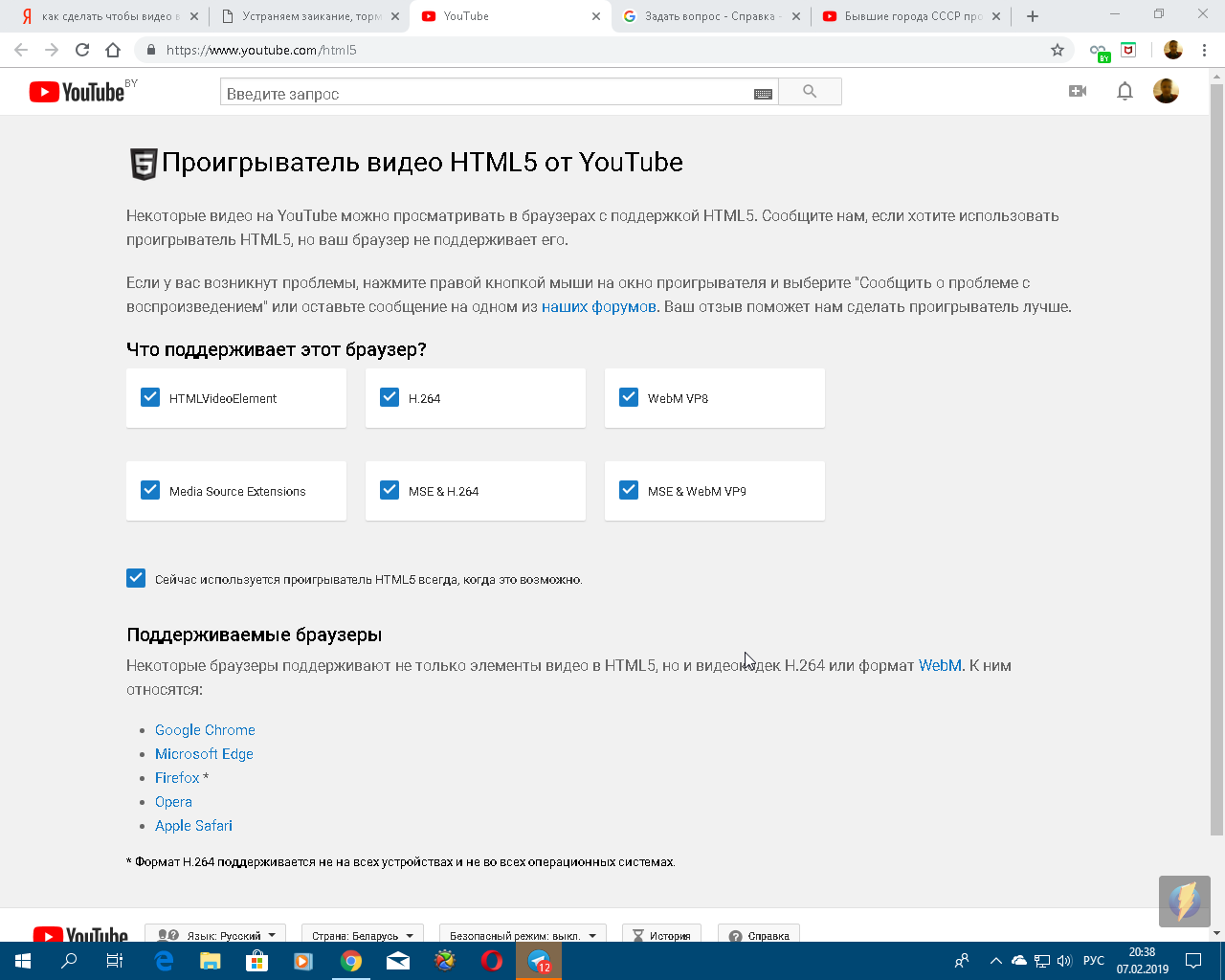Open Microsoft Store from the taskbar
1225x980 pixels.
point(257,961)
